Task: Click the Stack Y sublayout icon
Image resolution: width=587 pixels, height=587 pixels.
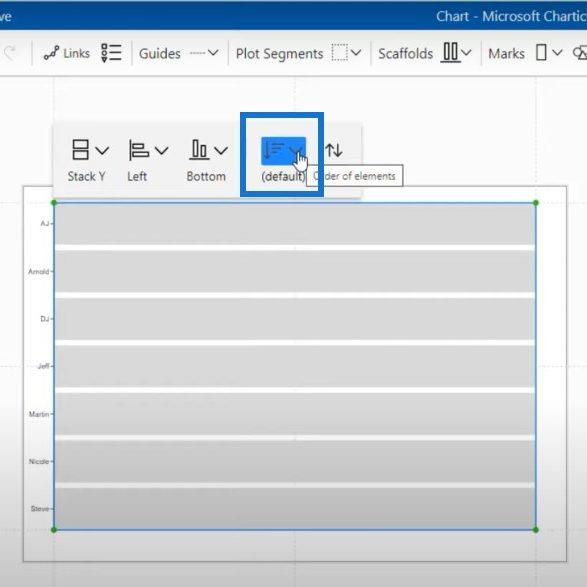Action: tap(80, 150)
